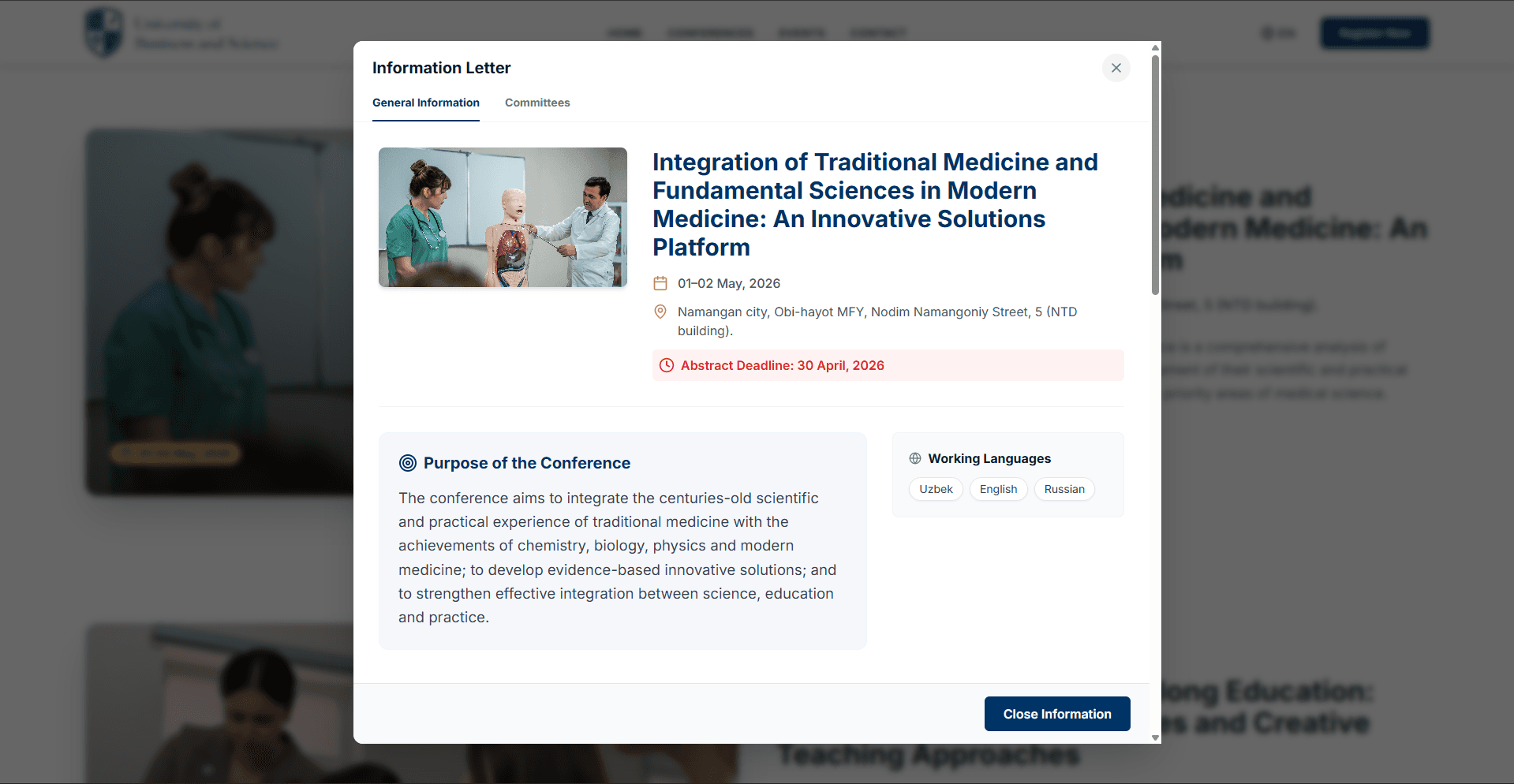The image size is (1514, 784).
Task: Click the clock icon in the Abstract Deadline banner
Action: point(667,365)
